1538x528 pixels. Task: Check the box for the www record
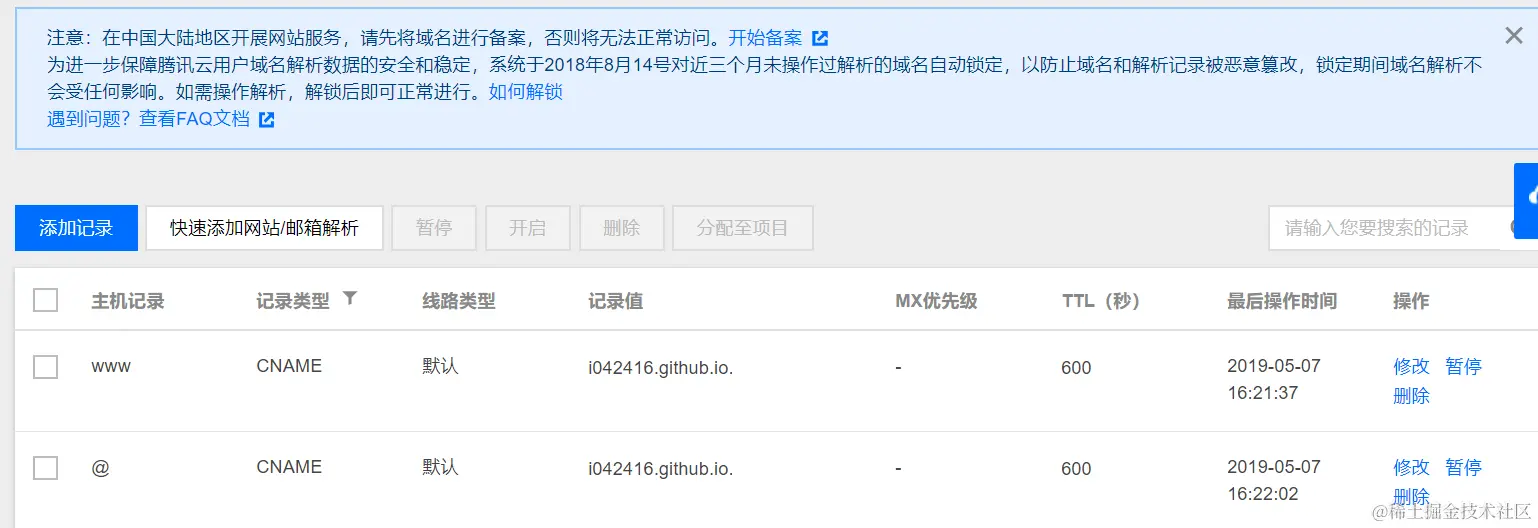[x=46, y=367]
